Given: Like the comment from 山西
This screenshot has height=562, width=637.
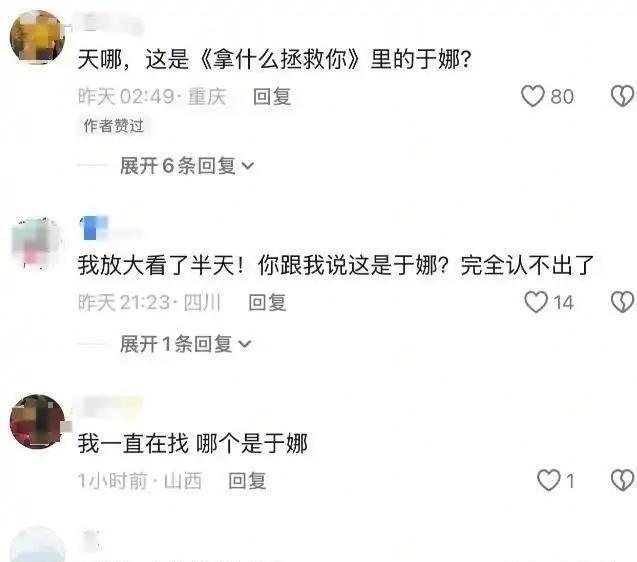Looking at the screenshot, I should (548, 480).
